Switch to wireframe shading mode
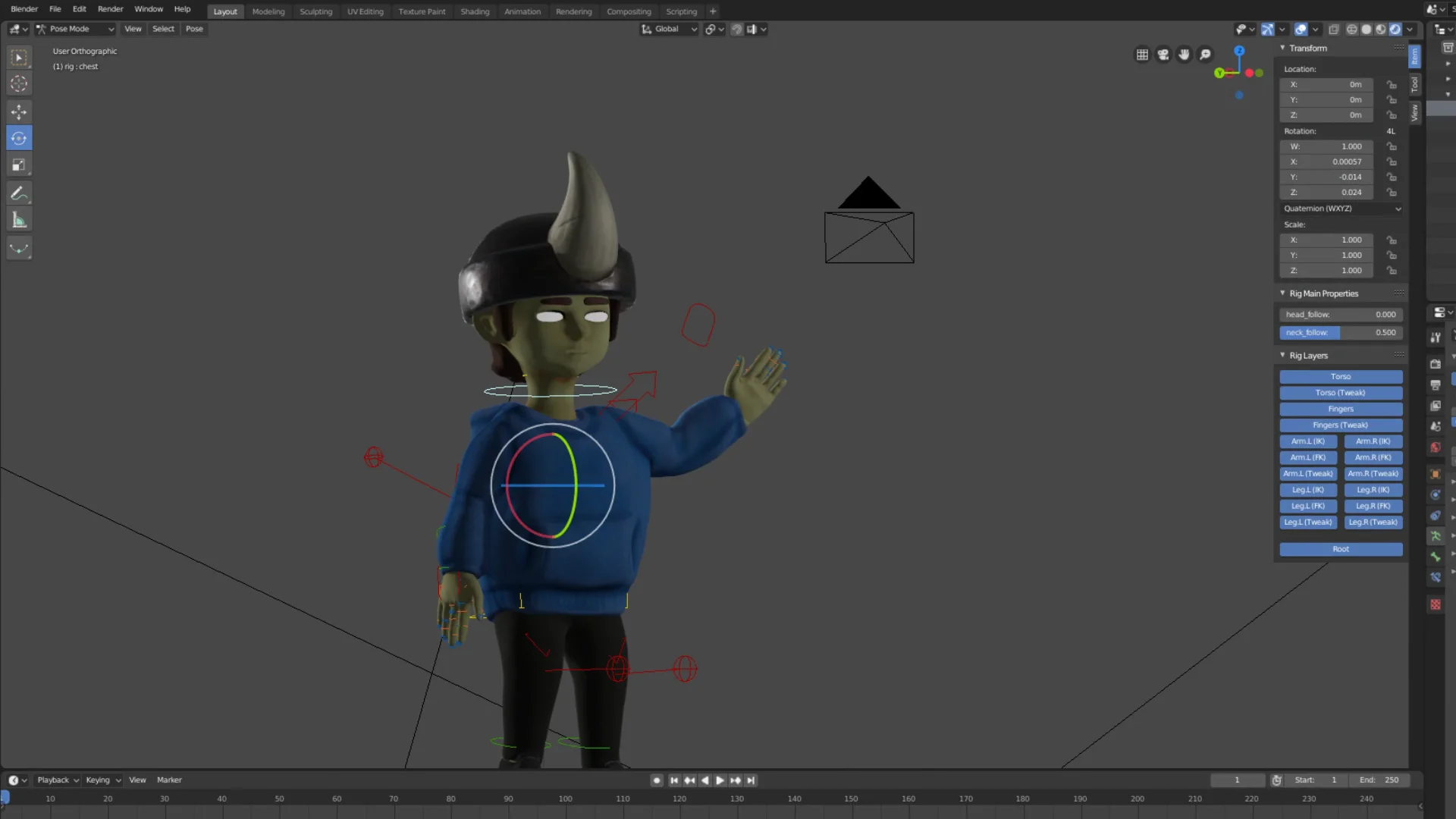The width and height of the screenshot is (1456, 819). point(1352,30)
